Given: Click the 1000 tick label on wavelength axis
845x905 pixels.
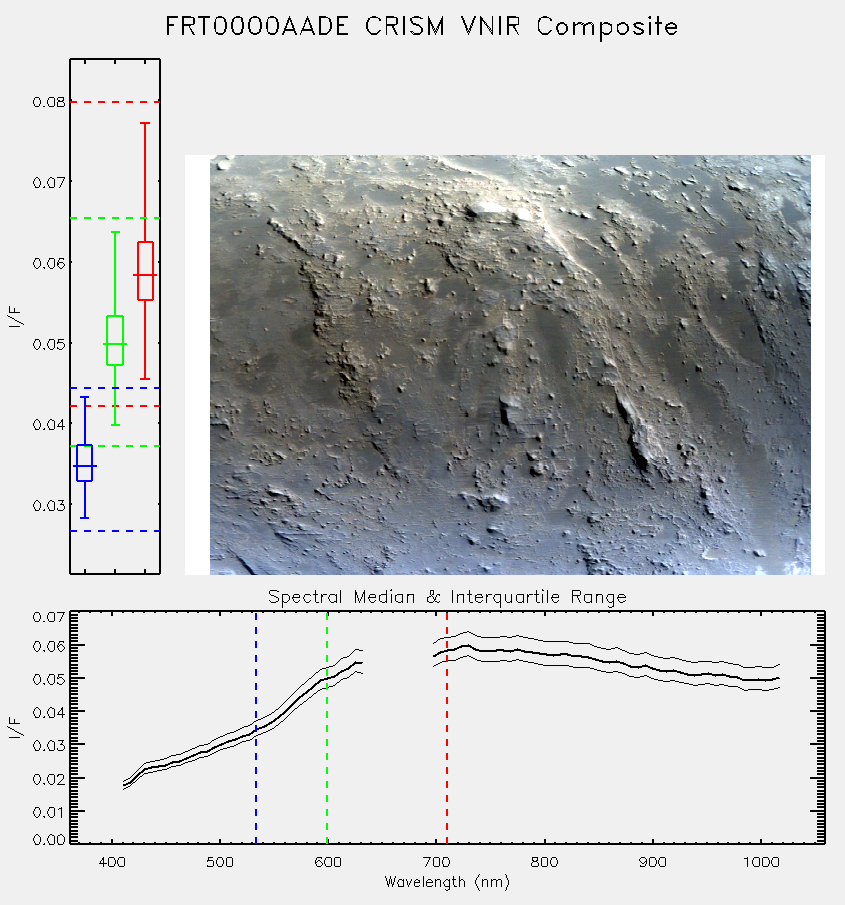Looking at the screenshot, I should point(761,862).
